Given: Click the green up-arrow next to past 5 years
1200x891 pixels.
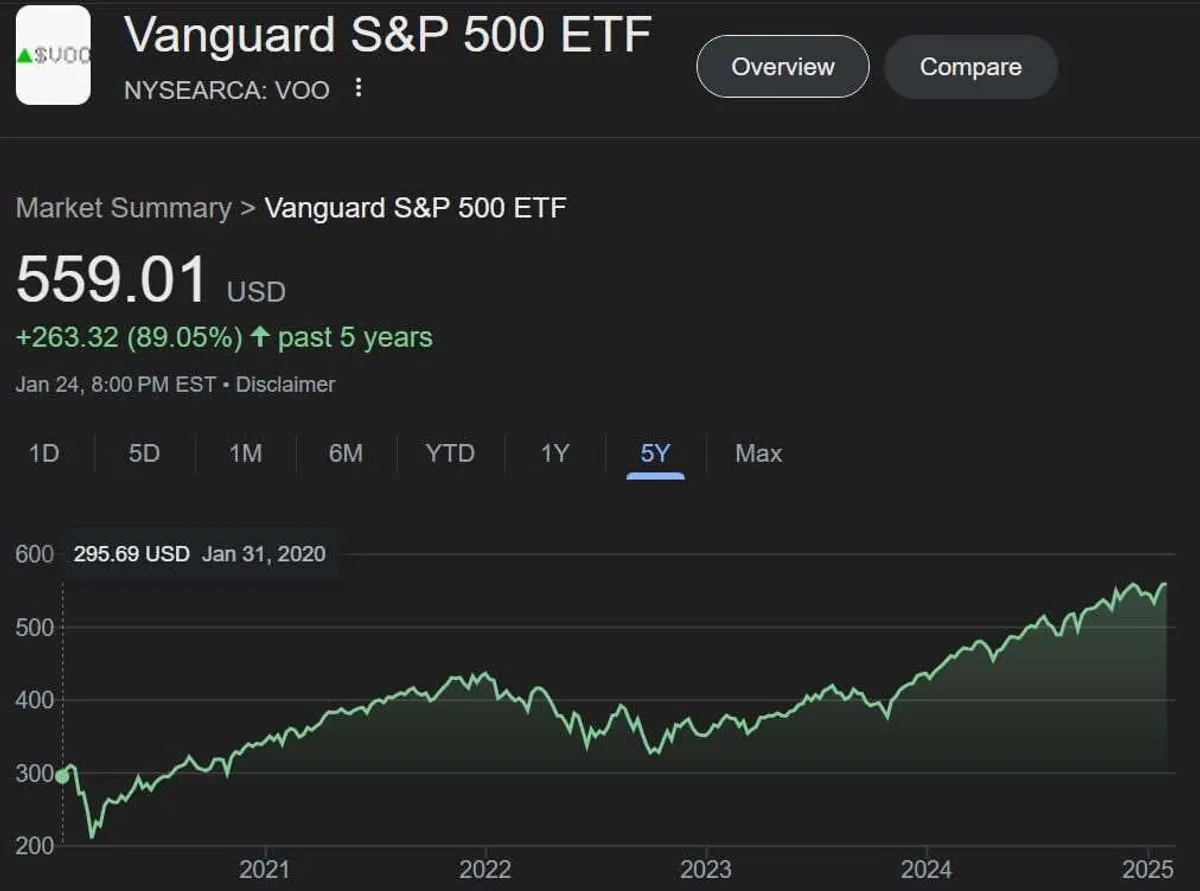Looking at the screenshot, I should [x=260, y=337].
